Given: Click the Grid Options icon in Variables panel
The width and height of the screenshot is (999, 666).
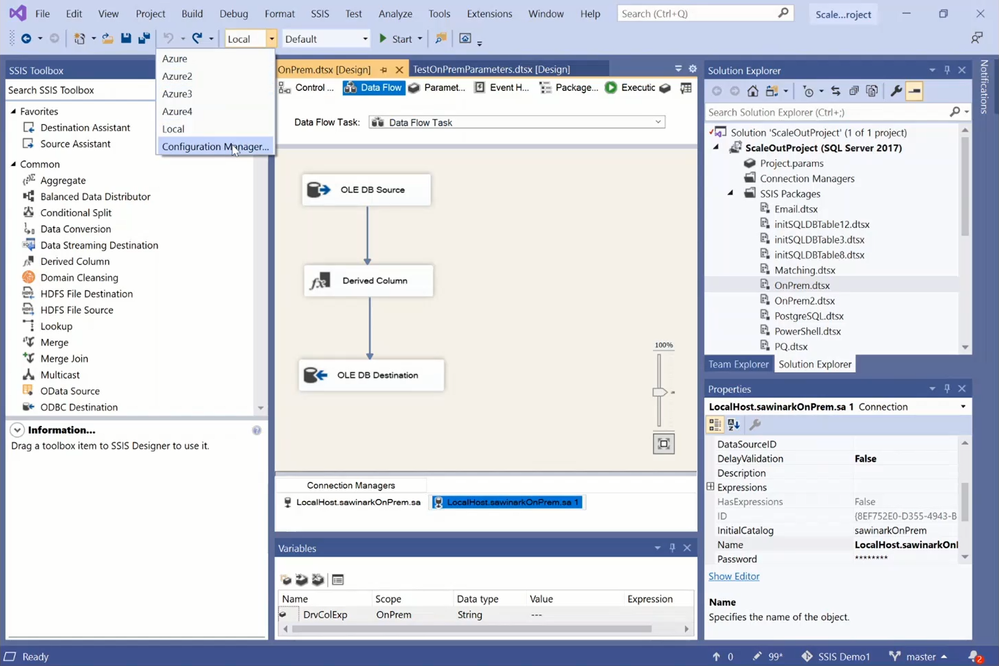Looking at the screenshot, I should [338, 579].
